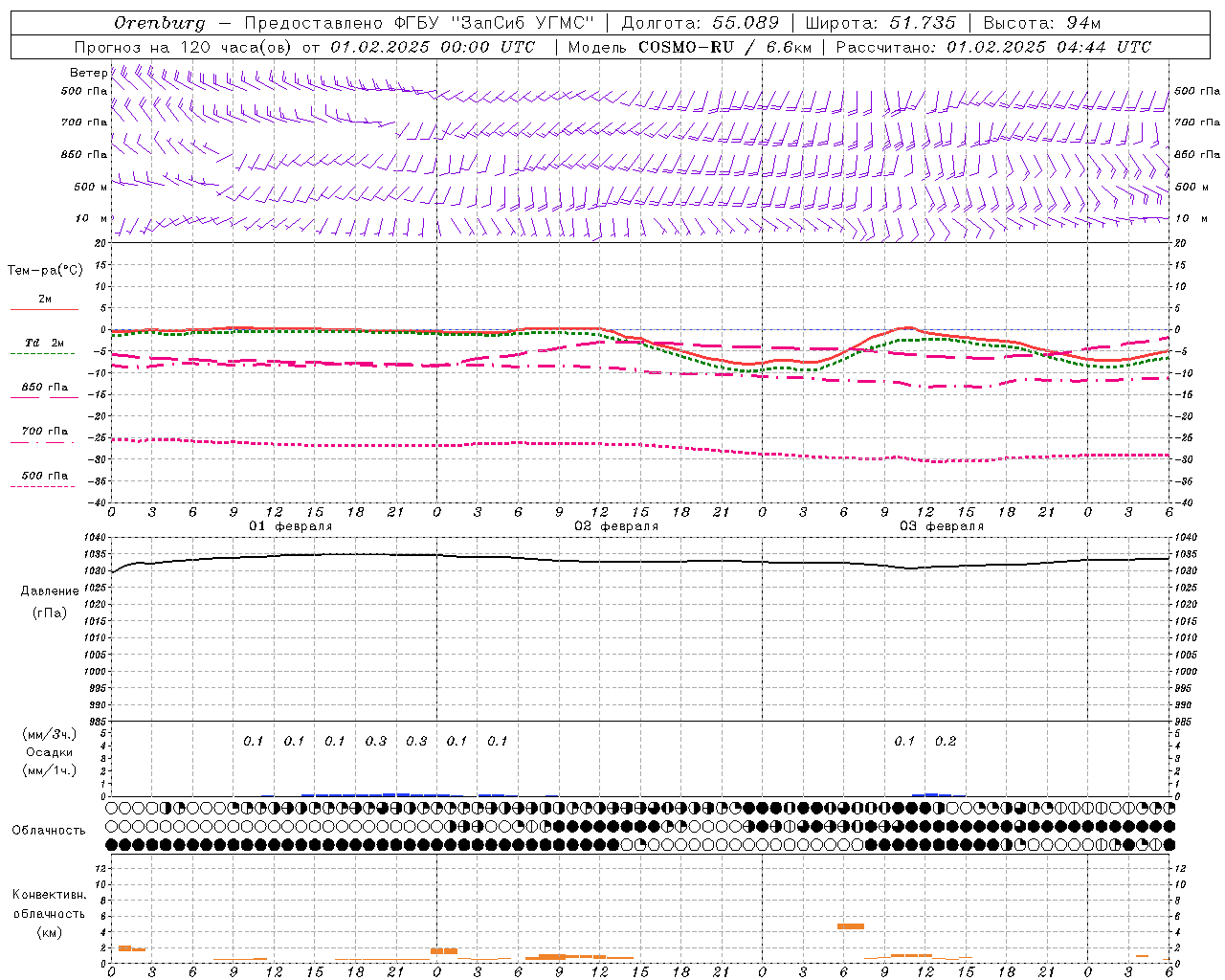
Task: Click the "Ветер" wind panel label
Action: 89,73
